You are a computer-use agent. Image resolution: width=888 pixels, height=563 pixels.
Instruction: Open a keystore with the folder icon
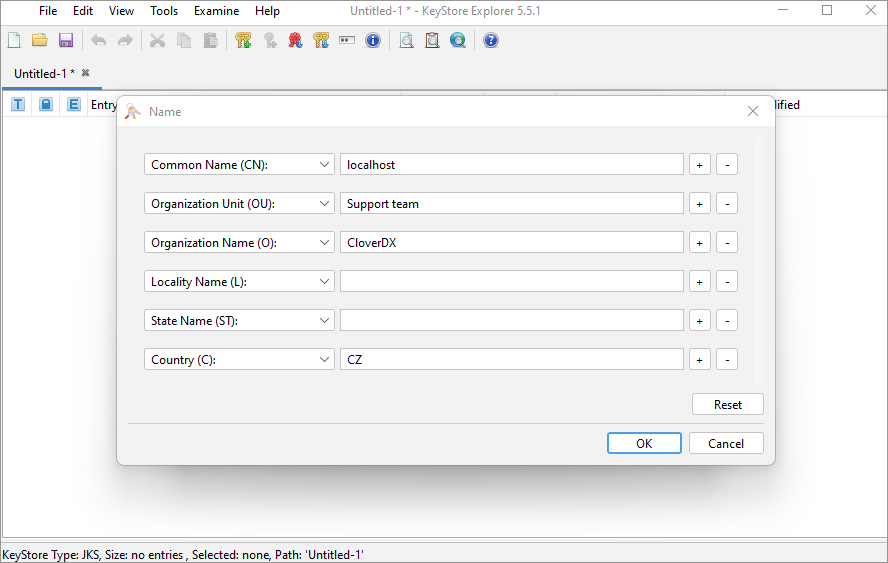coord(40,41)
